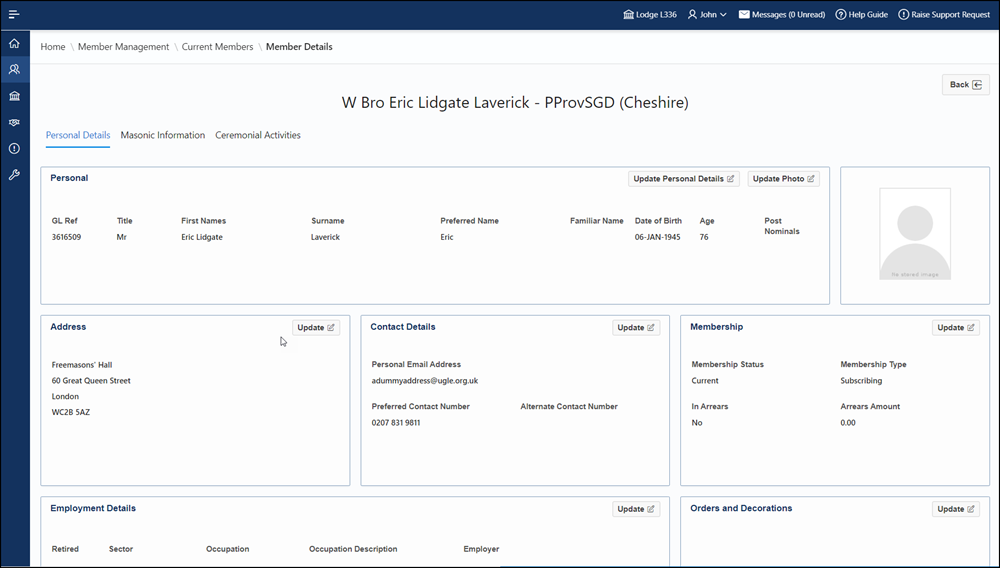The width and height of the screenshot is (1000, 568).
Task: Switch to Ceremonial Activities tab
Action: coord(257,135)
